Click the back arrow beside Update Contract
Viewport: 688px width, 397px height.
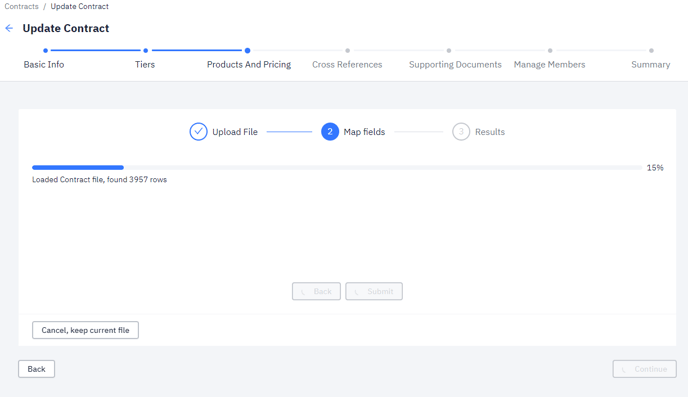coord(9,29)
